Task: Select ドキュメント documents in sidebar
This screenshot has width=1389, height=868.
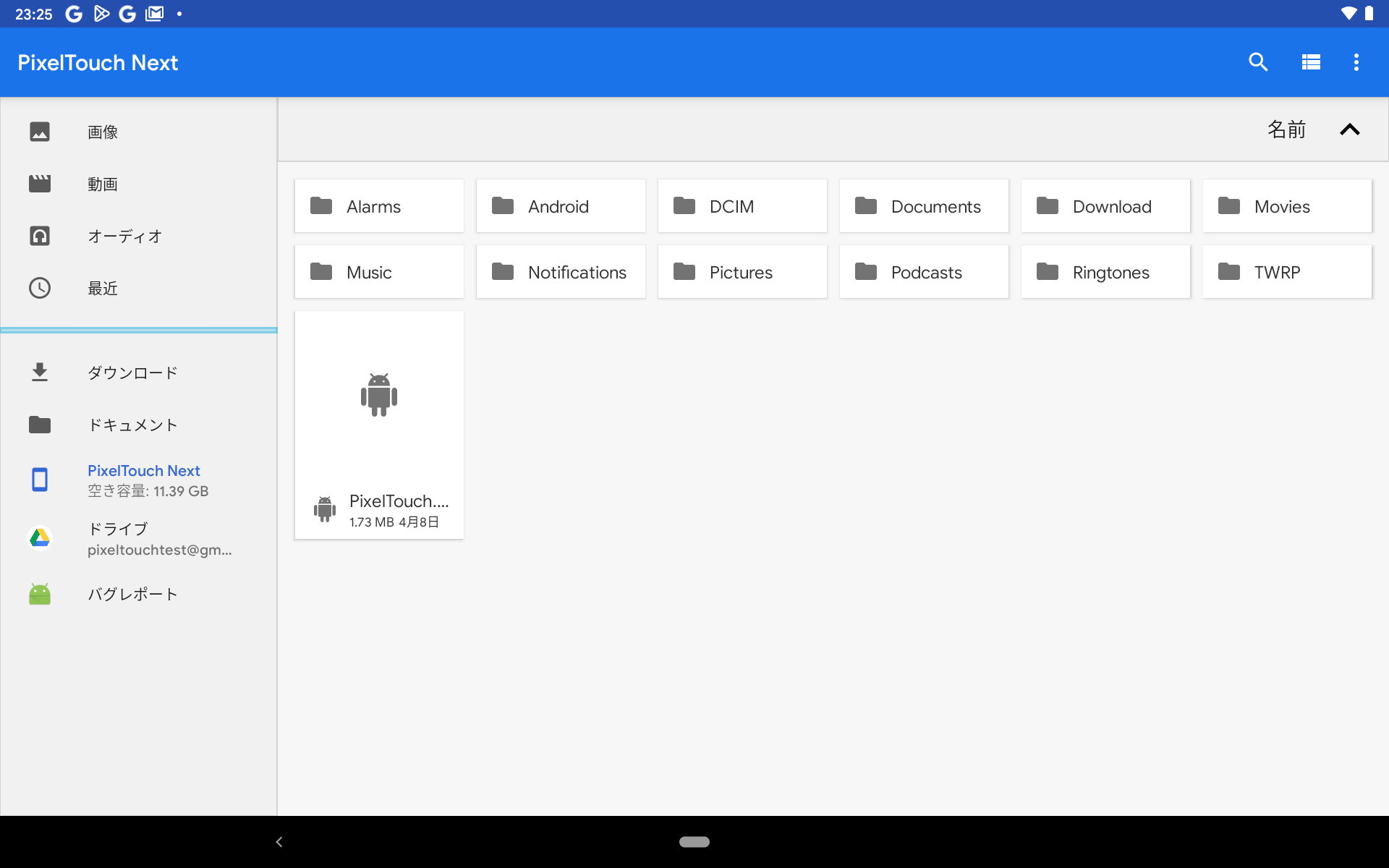Action: click(x=132, y=425)
